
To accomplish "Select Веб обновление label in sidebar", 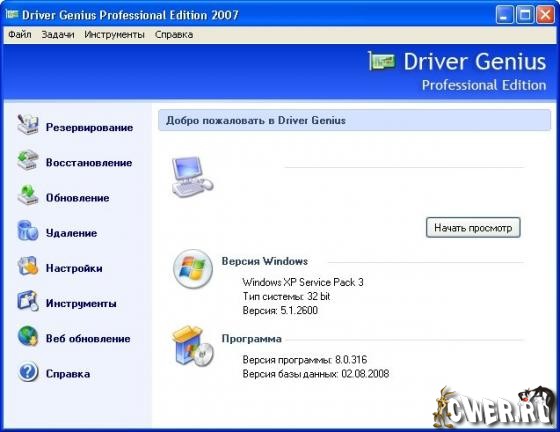I will (88, 338).
